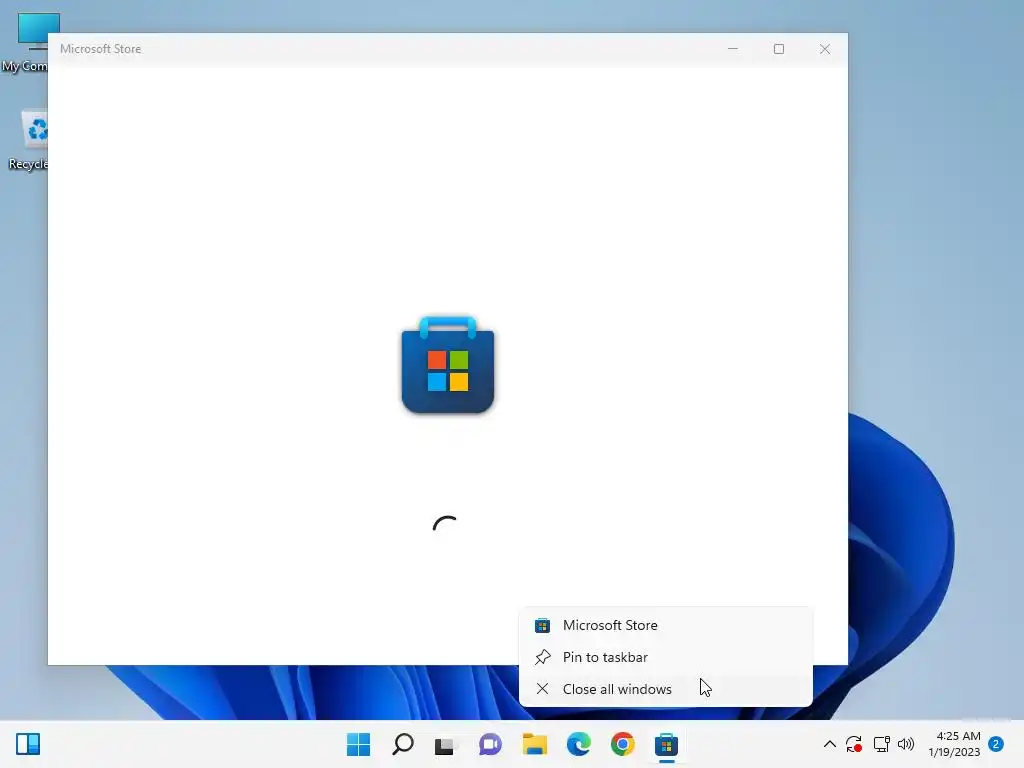Minimize the Microsoft Store window
This screenshot has width=1024, height=768.
pyautogui.click(x=733, y=49)
